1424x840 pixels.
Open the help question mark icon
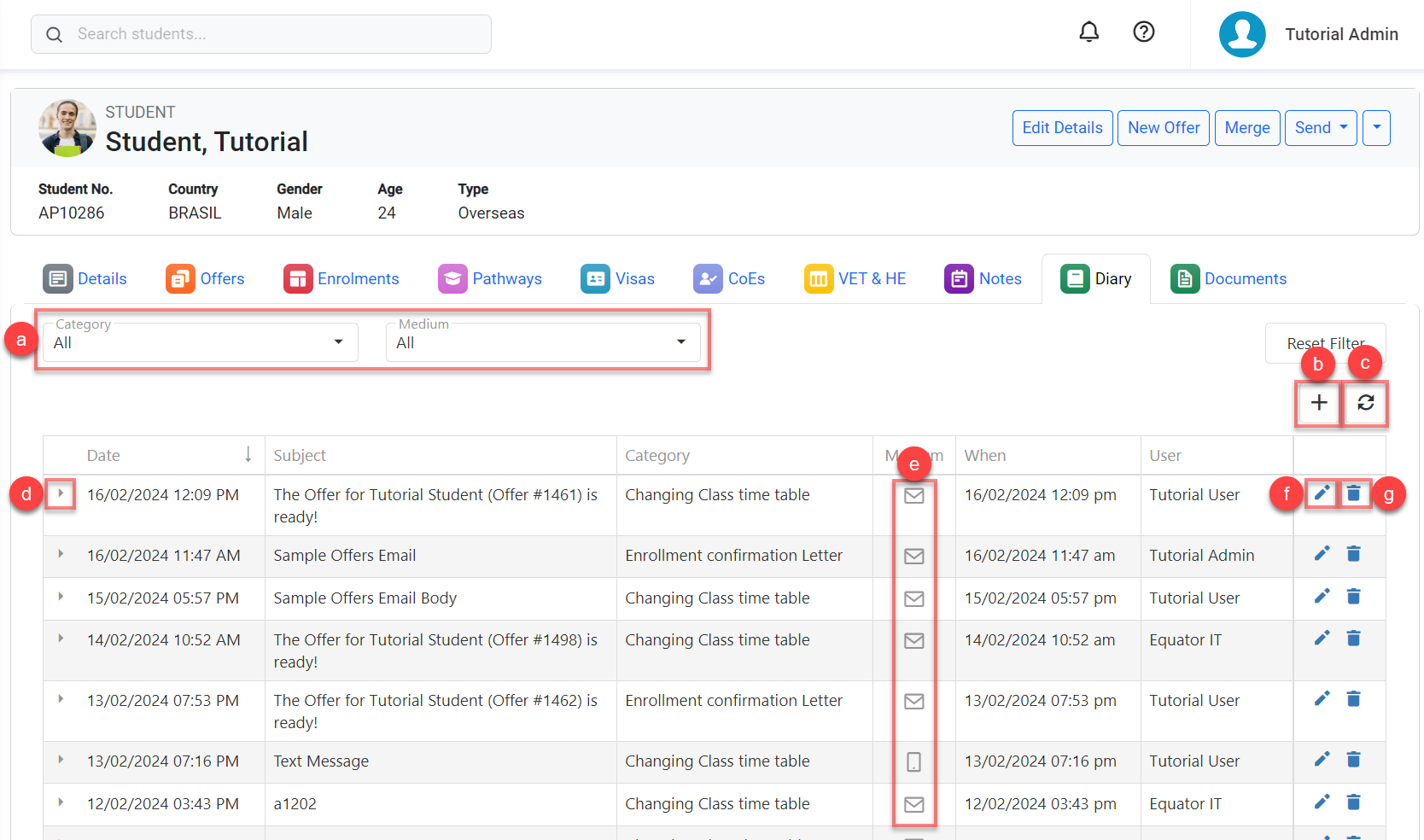(1143, 32)
